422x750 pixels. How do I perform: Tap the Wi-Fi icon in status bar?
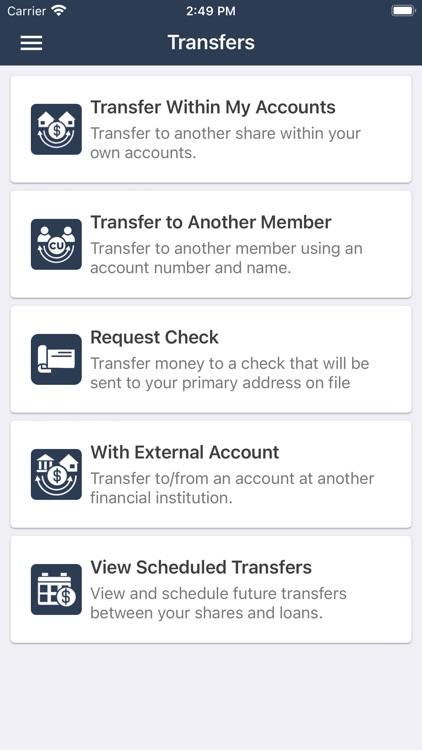(x=59, y=11)
